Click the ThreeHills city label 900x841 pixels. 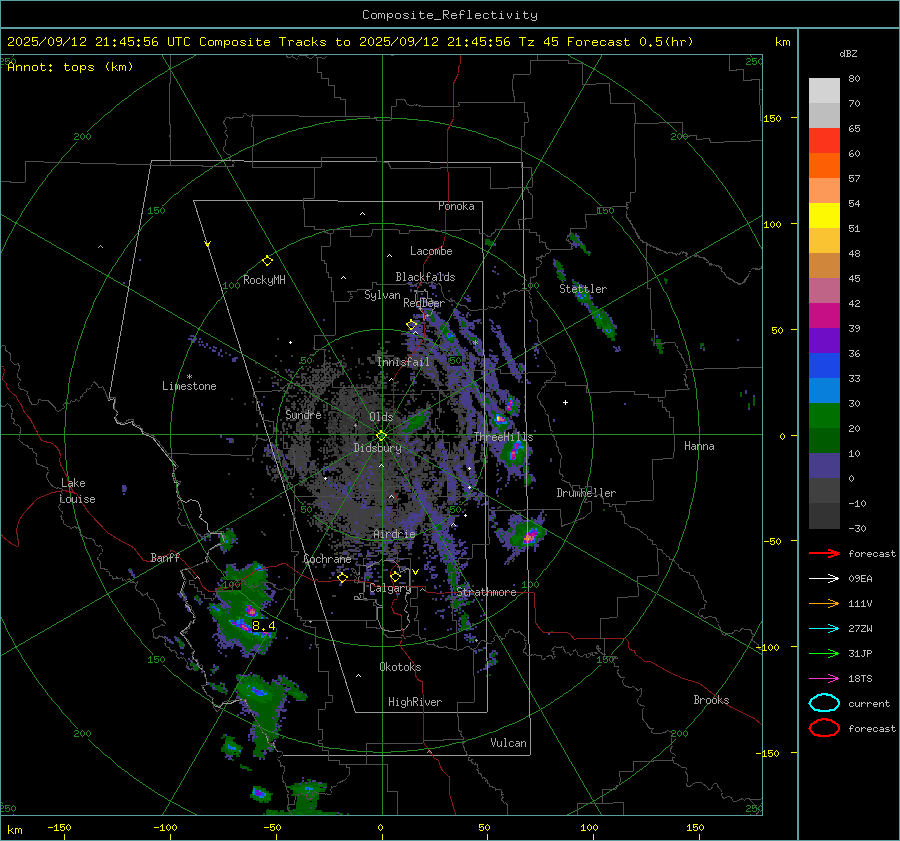coord(503,437)
